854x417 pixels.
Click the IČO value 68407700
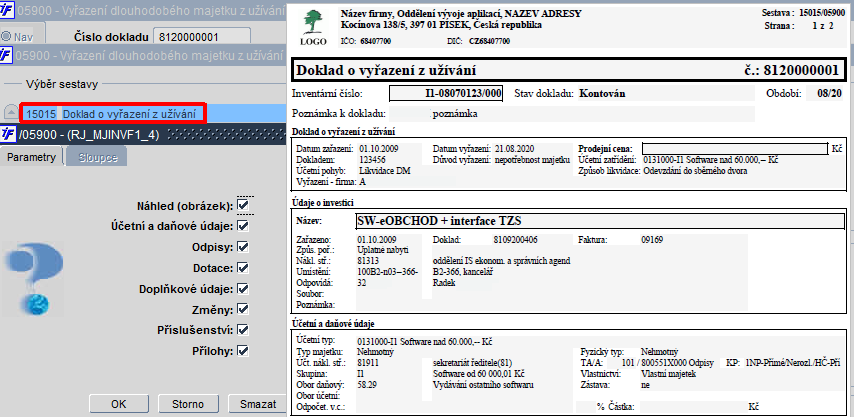coord(375,41)
